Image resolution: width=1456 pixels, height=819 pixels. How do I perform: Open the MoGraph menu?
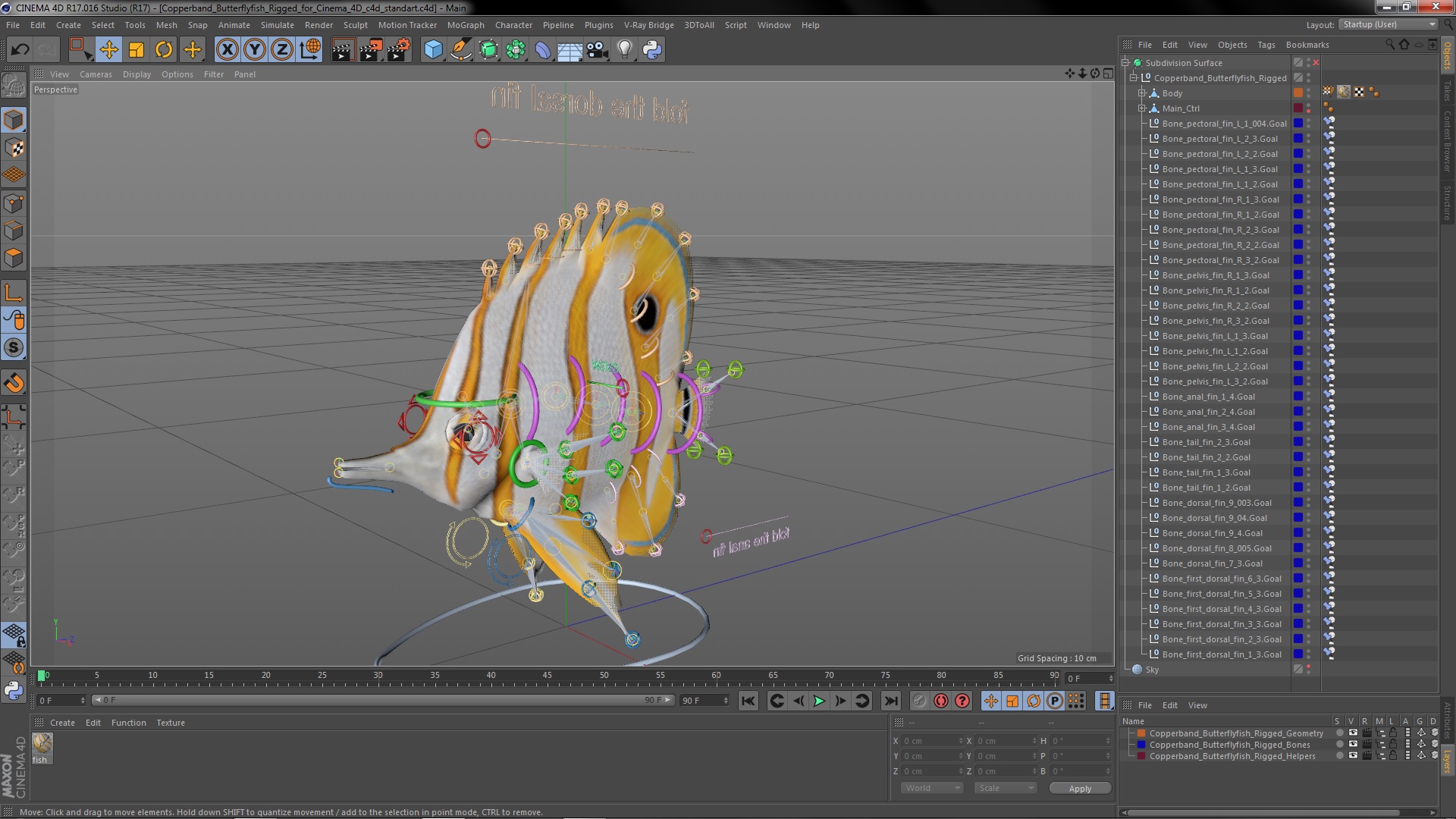466,25
